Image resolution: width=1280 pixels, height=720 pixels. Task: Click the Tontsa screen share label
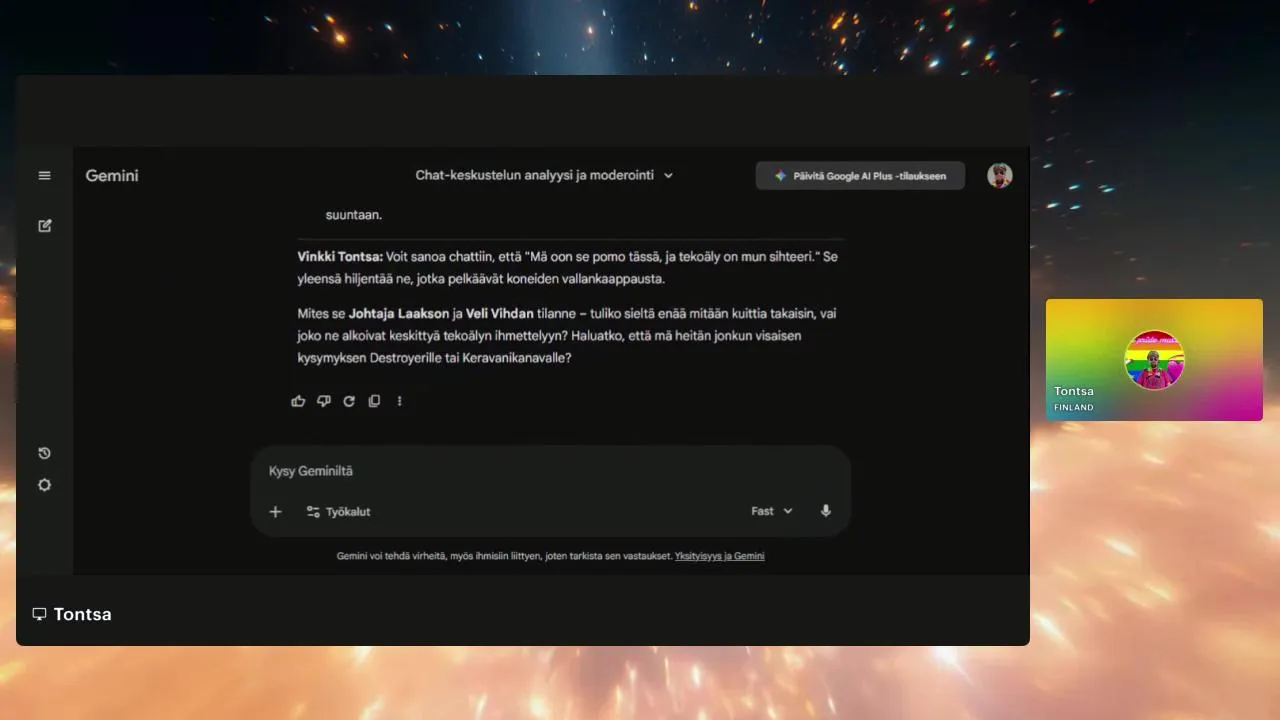pos(82,614)
